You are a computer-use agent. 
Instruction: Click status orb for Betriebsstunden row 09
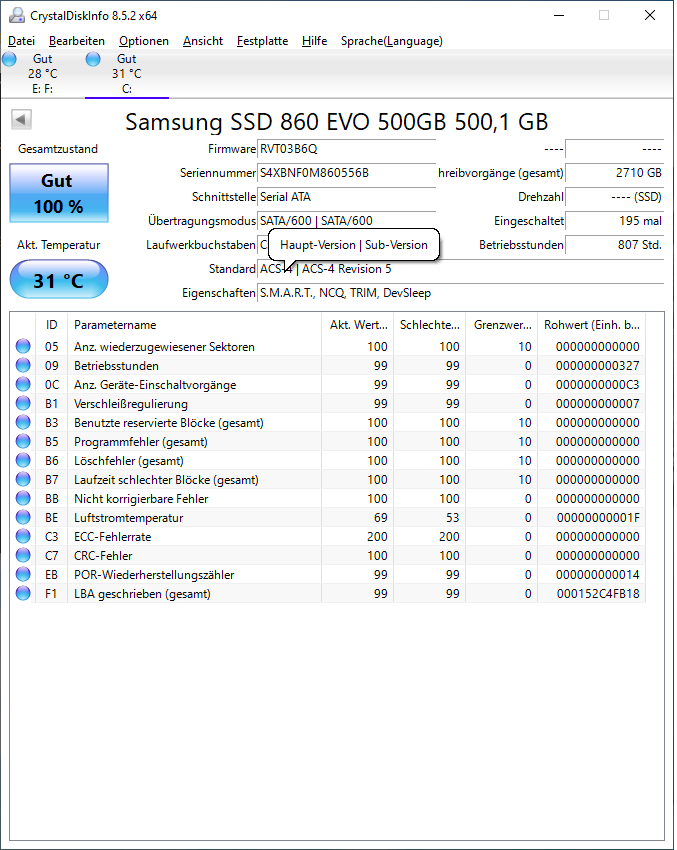23,365
